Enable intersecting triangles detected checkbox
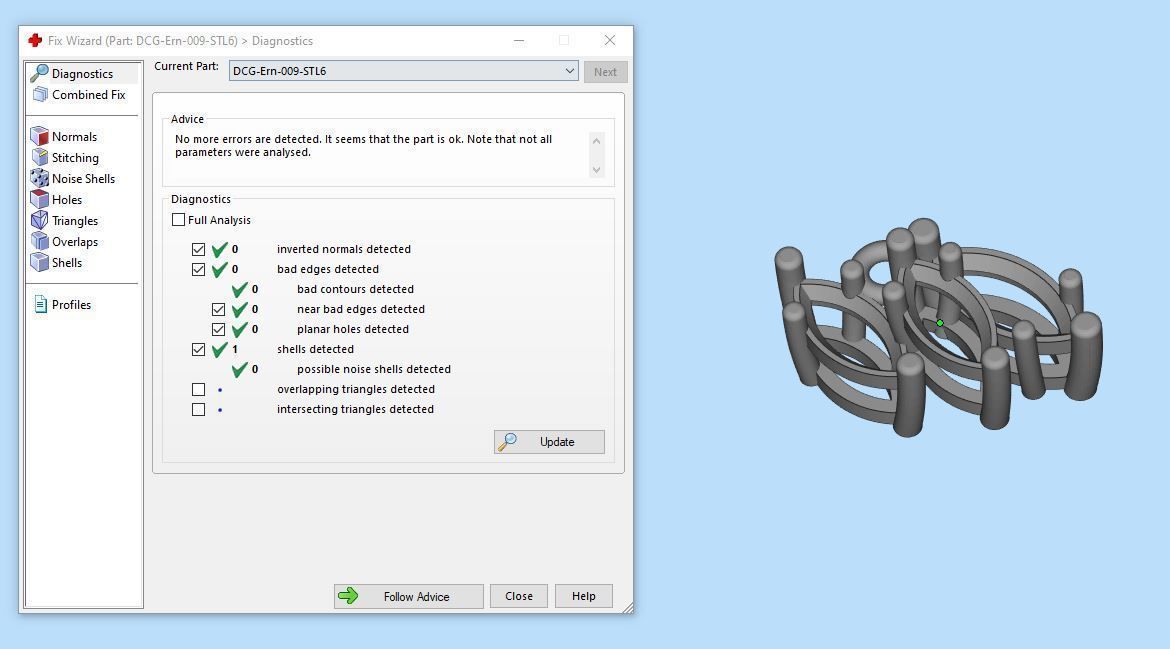This screenshot has height=649, width=1170. (198, 410)
